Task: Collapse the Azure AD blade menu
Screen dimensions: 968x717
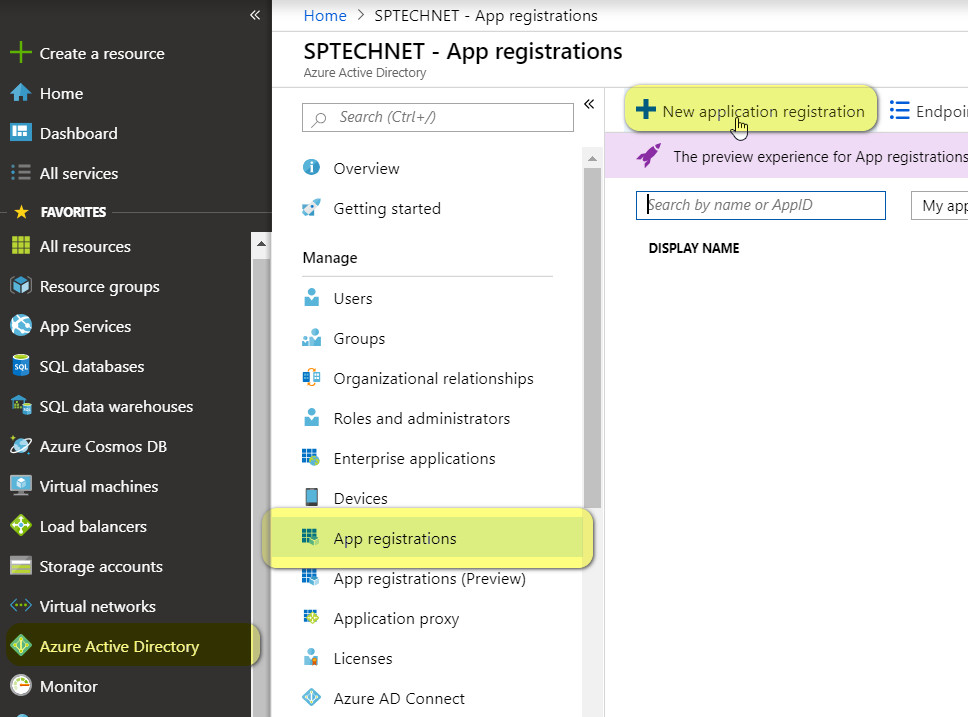Action: click(589, 104)
